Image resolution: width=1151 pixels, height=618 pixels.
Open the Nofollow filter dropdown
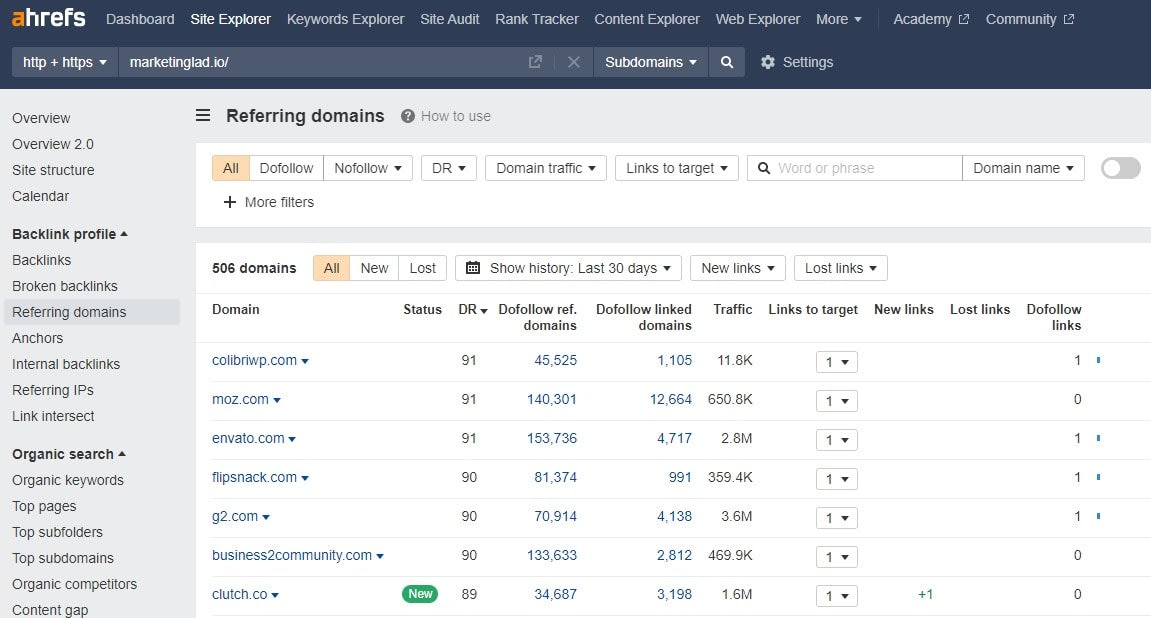click(x=368, y=168)
